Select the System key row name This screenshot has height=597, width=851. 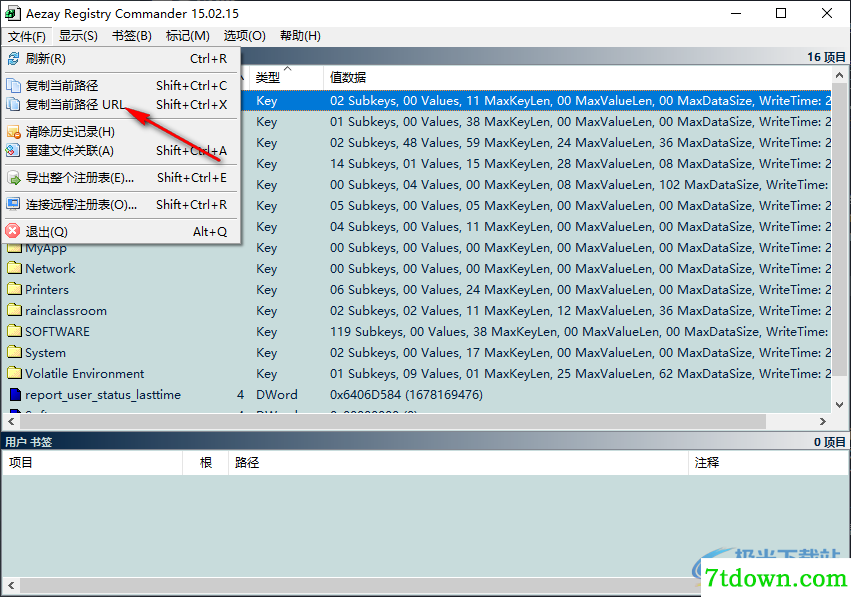(x=46, y=353)
